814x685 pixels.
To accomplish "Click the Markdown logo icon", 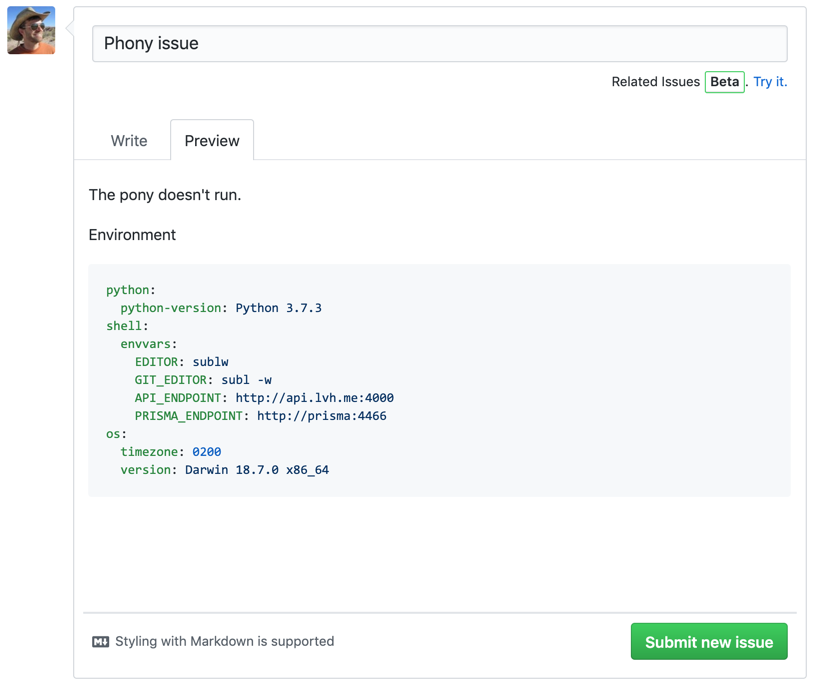I will click(100, 642).
